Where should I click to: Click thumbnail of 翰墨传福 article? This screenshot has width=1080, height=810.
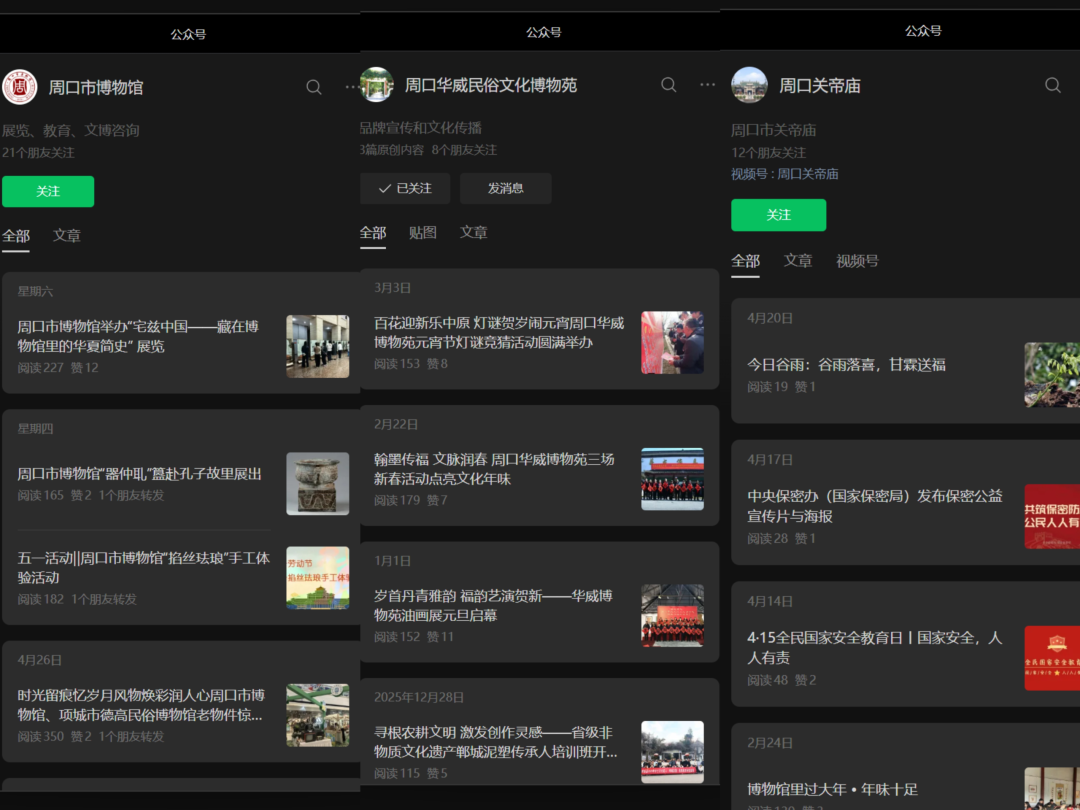[672, 479]
